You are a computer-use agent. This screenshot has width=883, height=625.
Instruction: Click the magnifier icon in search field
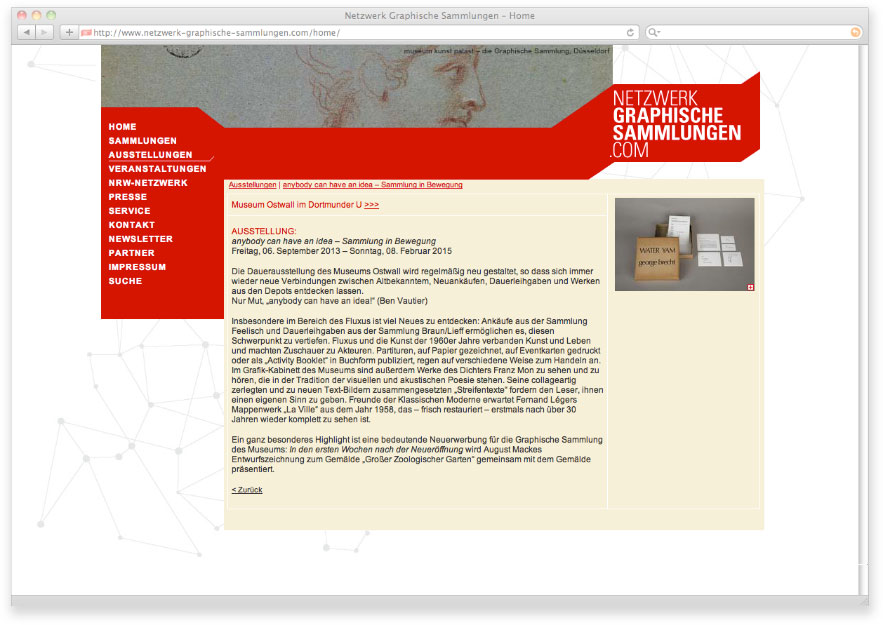(x=655, y=32)
